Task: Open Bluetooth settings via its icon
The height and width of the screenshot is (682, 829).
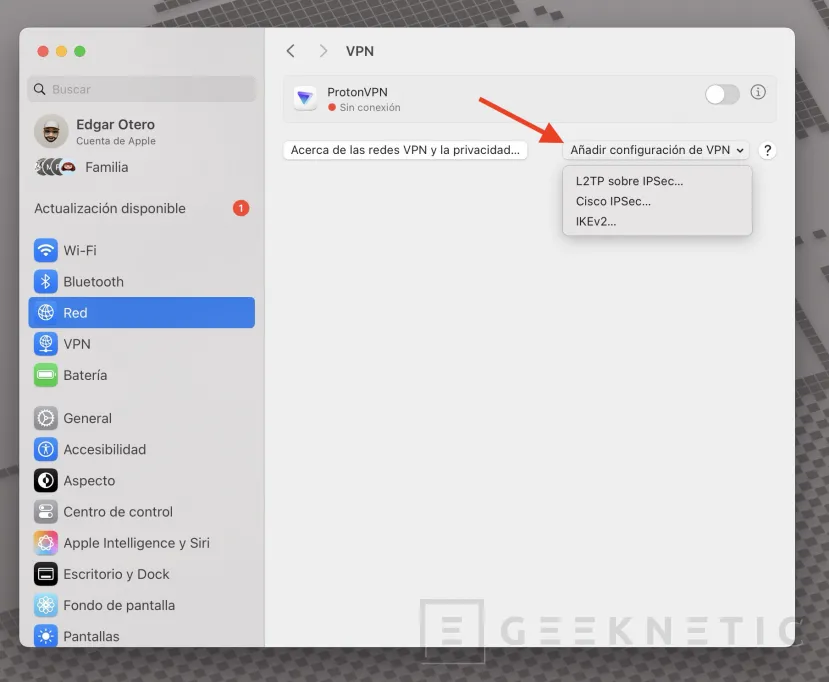Action: click(x=45, y=281)
